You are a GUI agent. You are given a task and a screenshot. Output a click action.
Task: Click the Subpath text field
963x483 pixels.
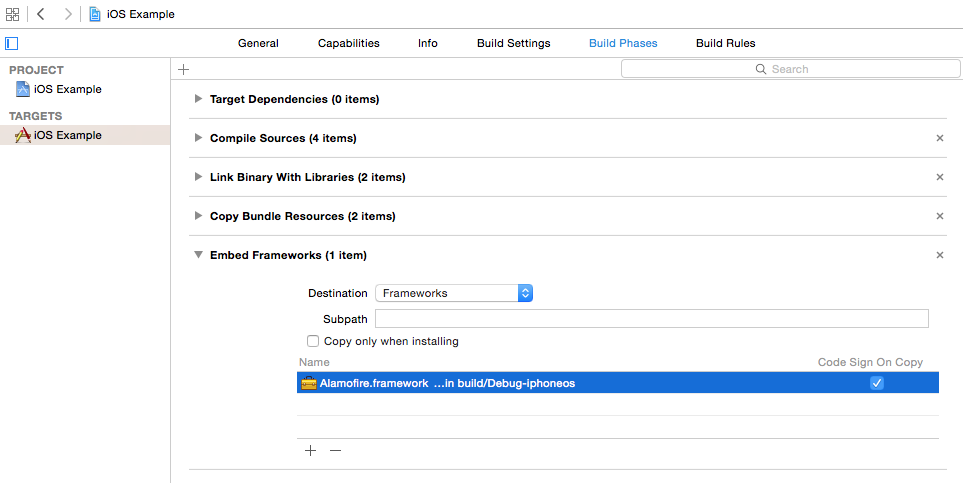click(651, 319)
